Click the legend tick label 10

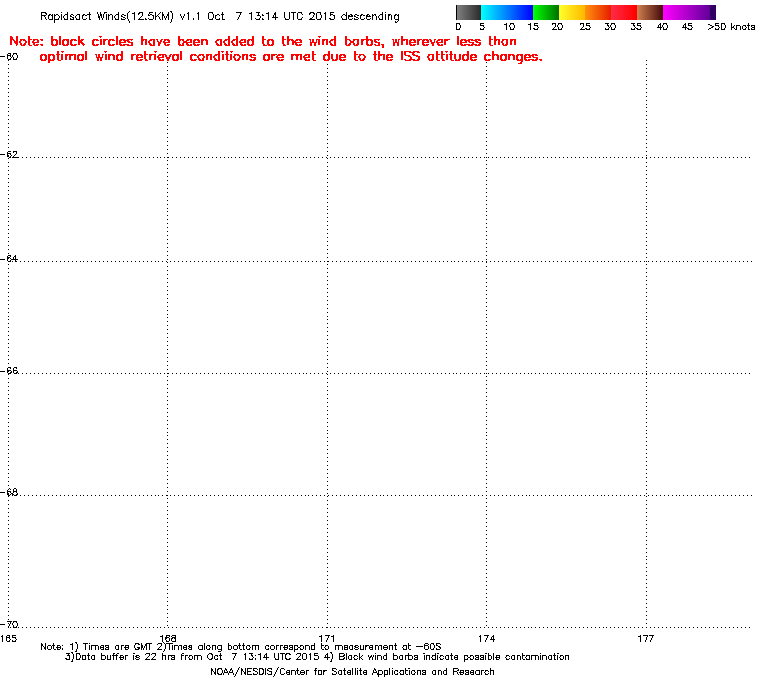[x=509, y=27]
